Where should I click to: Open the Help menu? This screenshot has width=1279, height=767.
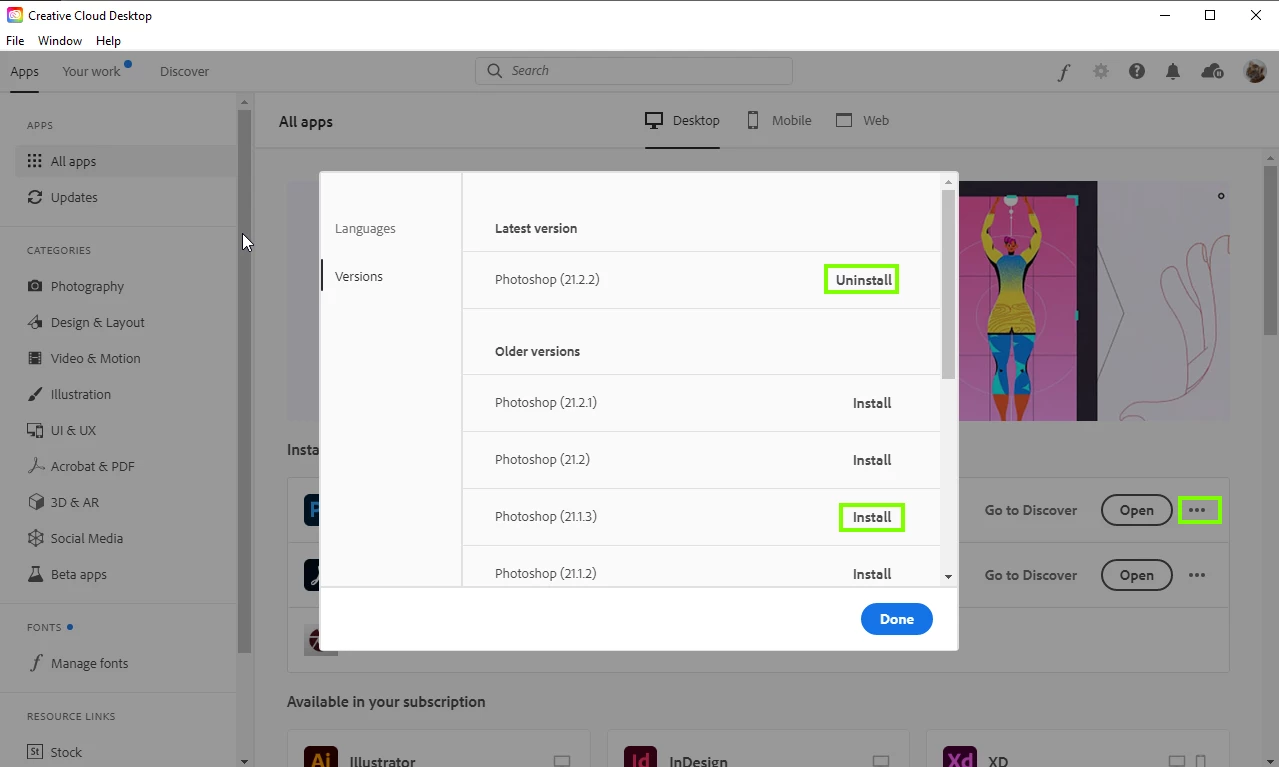pos(108,41)
